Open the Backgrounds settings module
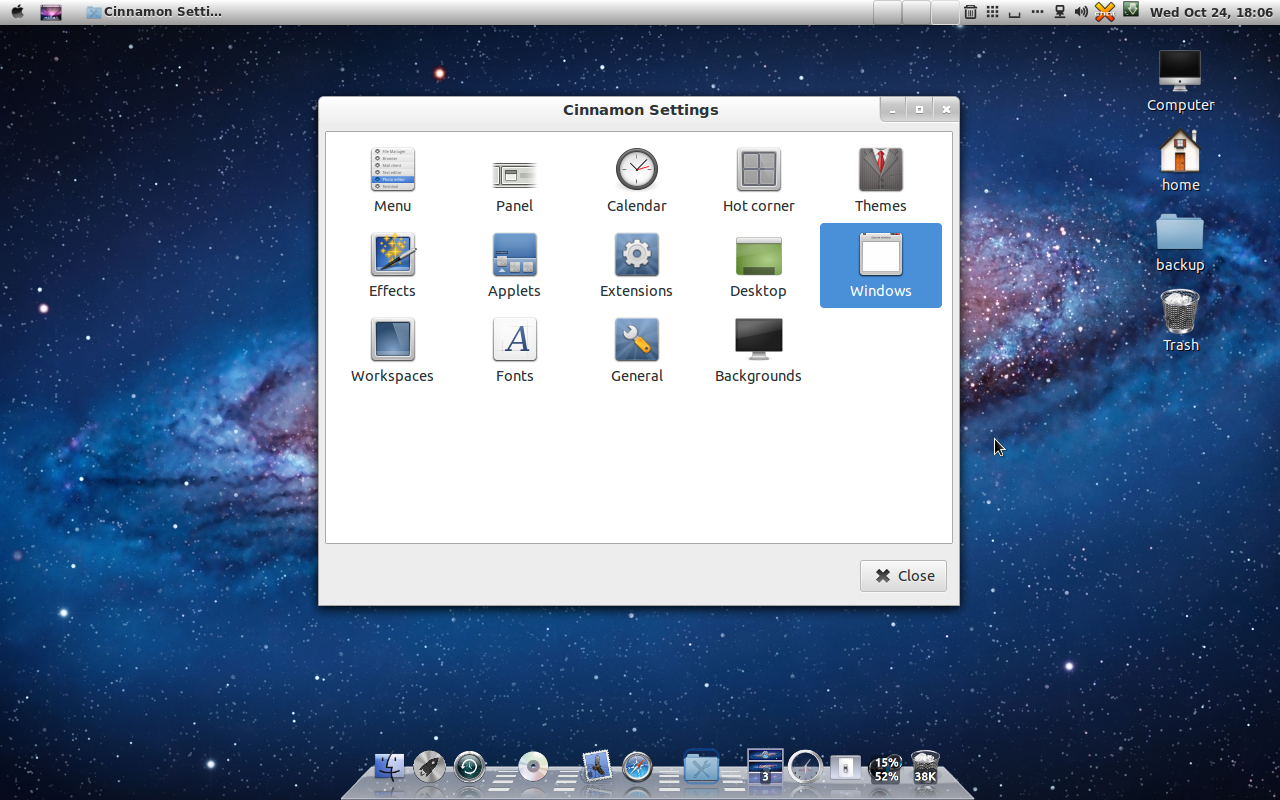 pyautogui.click(x=758, y=351)
